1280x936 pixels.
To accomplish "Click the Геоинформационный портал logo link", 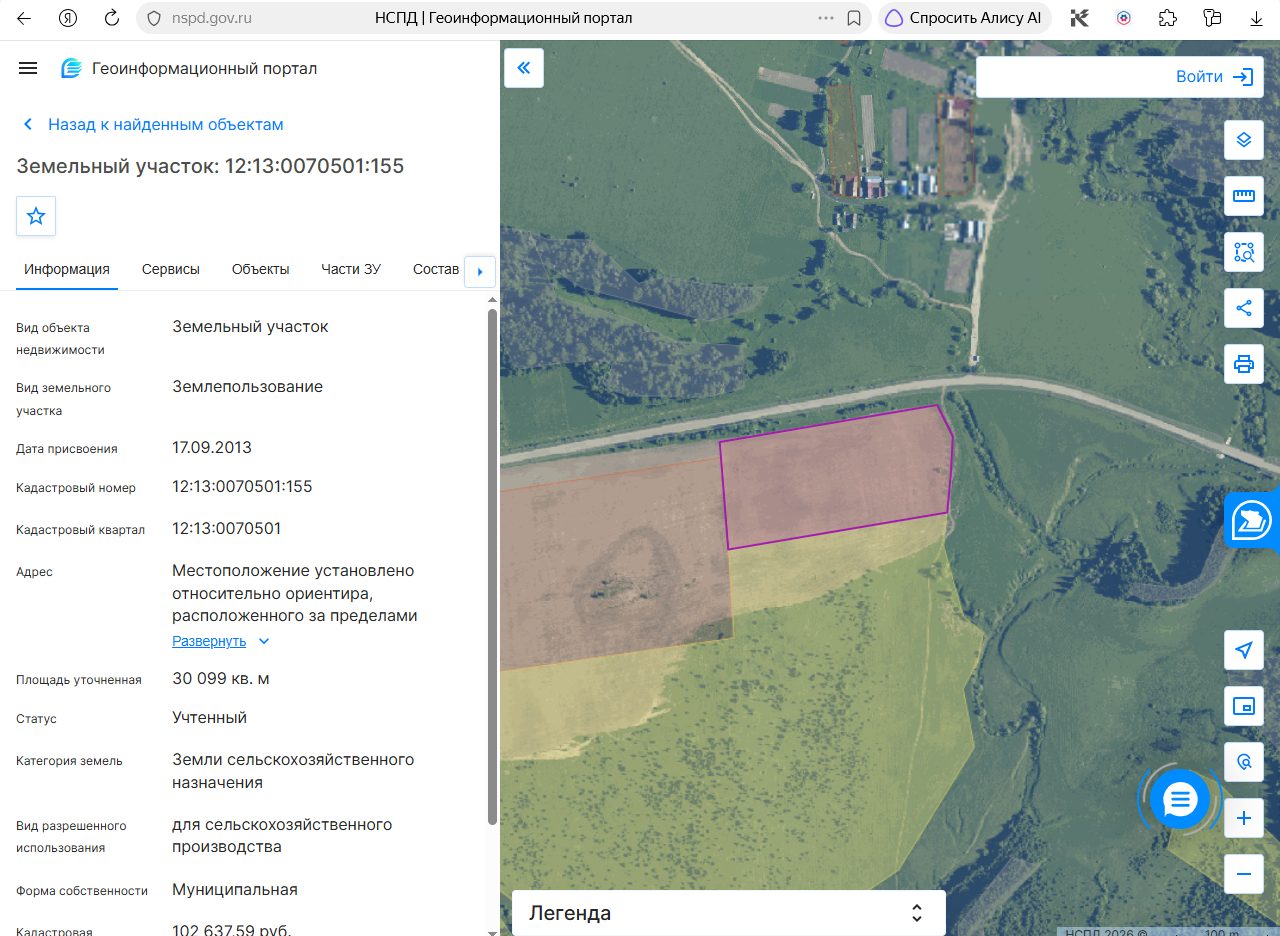I will pyautogui.click(x=189, y=68).
